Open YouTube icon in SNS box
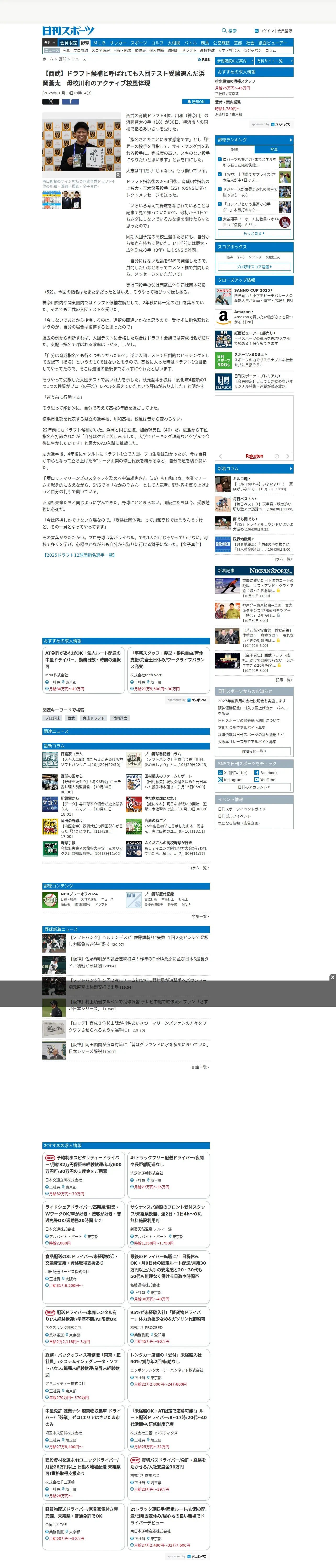 tap(257, 780)
